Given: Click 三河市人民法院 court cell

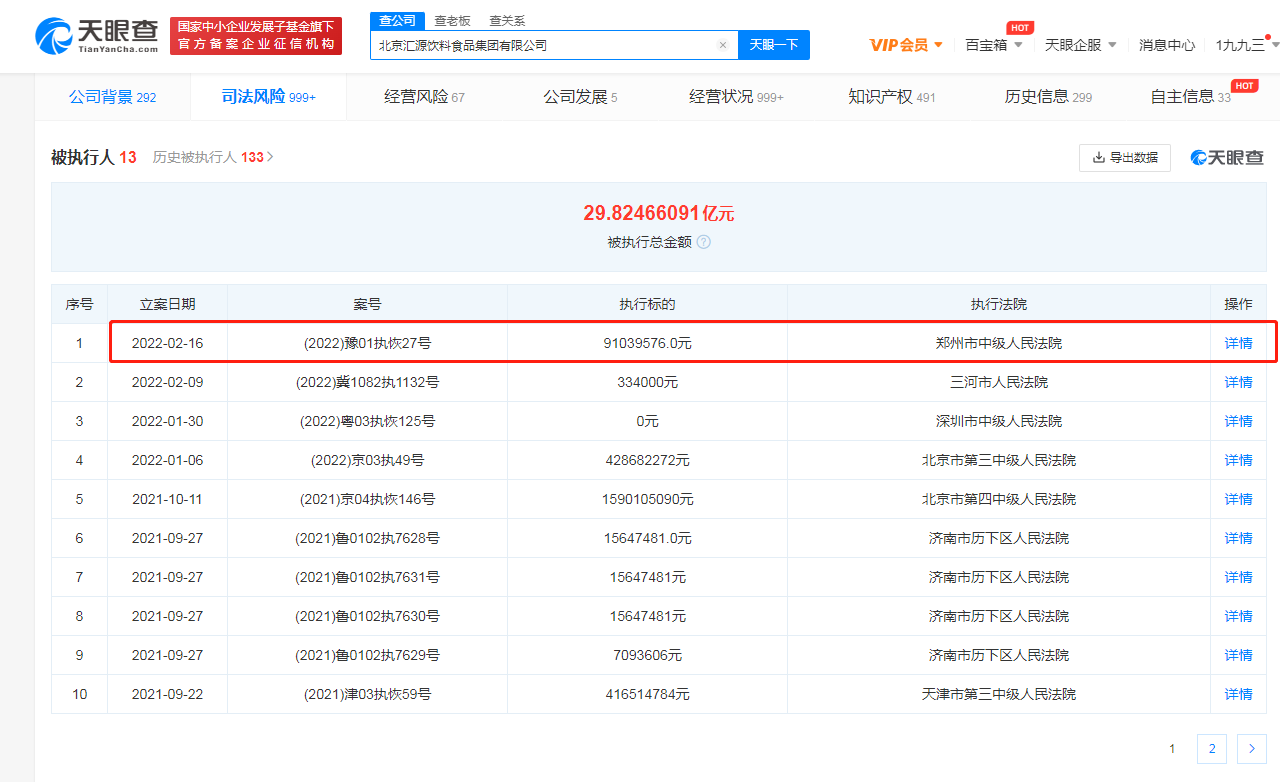Looking at the screenshot, I should (x=998, y=382).
